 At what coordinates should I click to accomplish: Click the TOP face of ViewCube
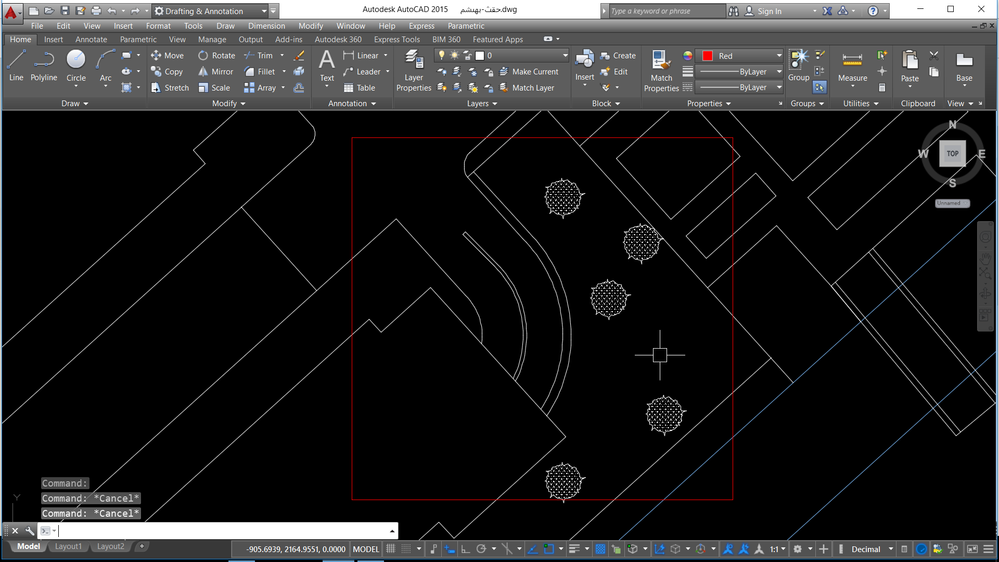point(952,154)
